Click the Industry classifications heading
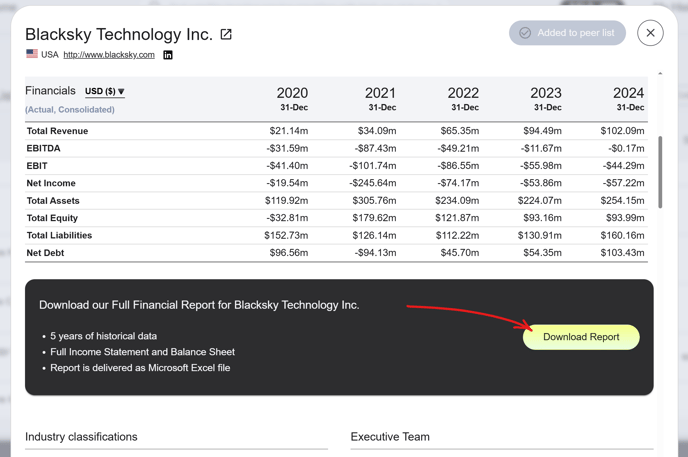This screenshot has height=457, width=688. click(x=81, y=437)
